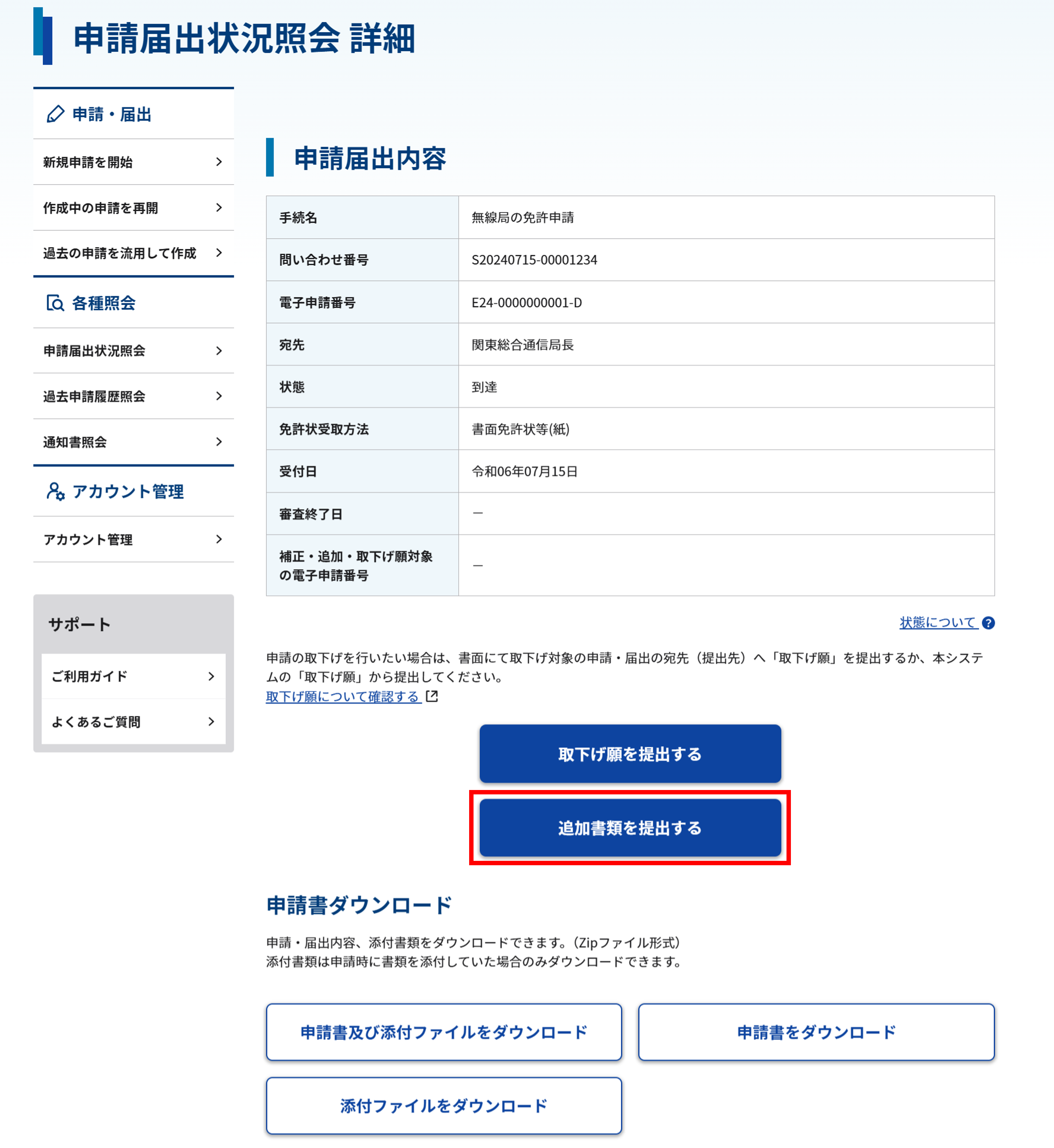Click the user gear icon beside アカウント管理 heading
The height and width of the screenshot is (1148, 1054).
[55, 491]
